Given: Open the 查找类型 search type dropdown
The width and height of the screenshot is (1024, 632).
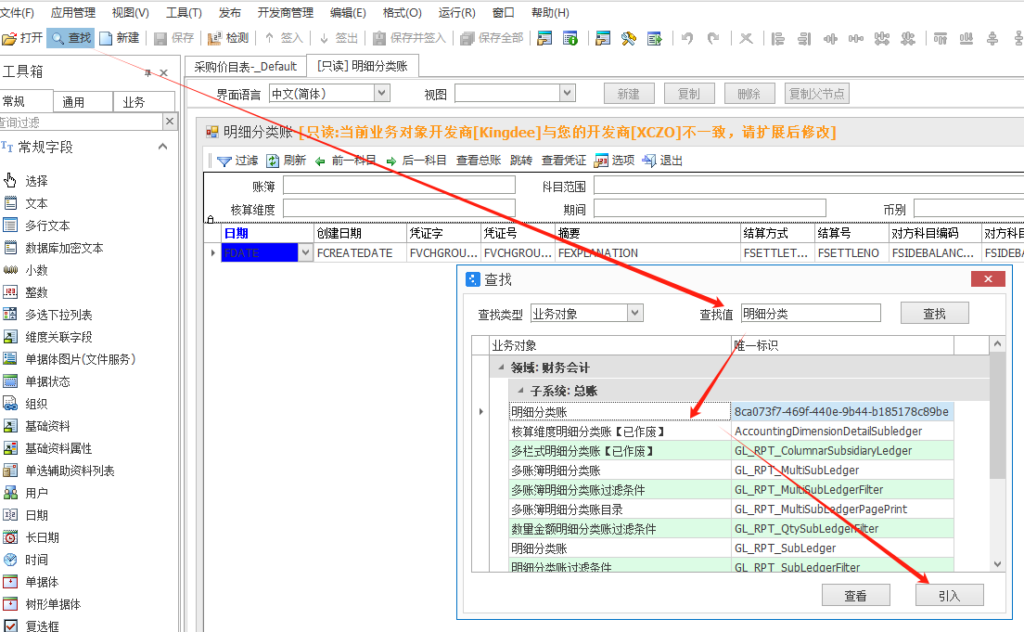Looking at the screenshot, I should [634, 314].
